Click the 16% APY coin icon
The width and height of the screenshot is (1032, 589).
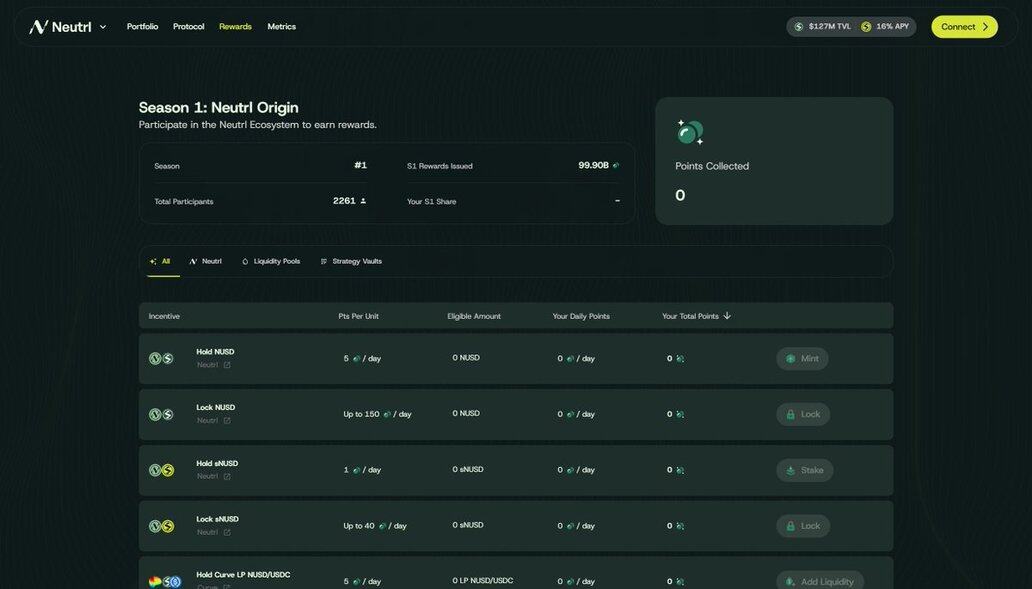(866, 27)
